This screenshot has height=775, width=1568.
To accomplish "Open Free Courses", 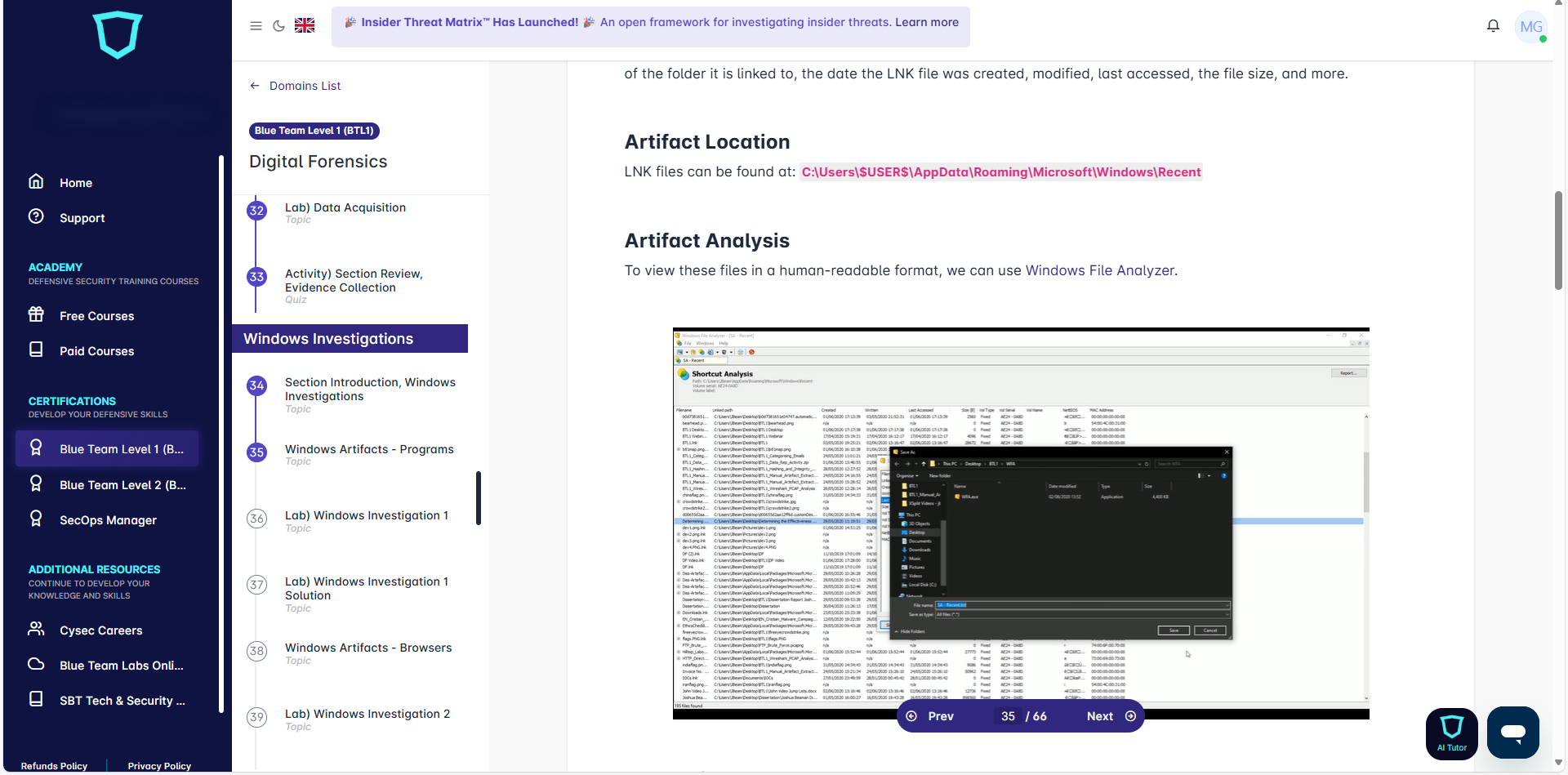I will click(96, 316).
